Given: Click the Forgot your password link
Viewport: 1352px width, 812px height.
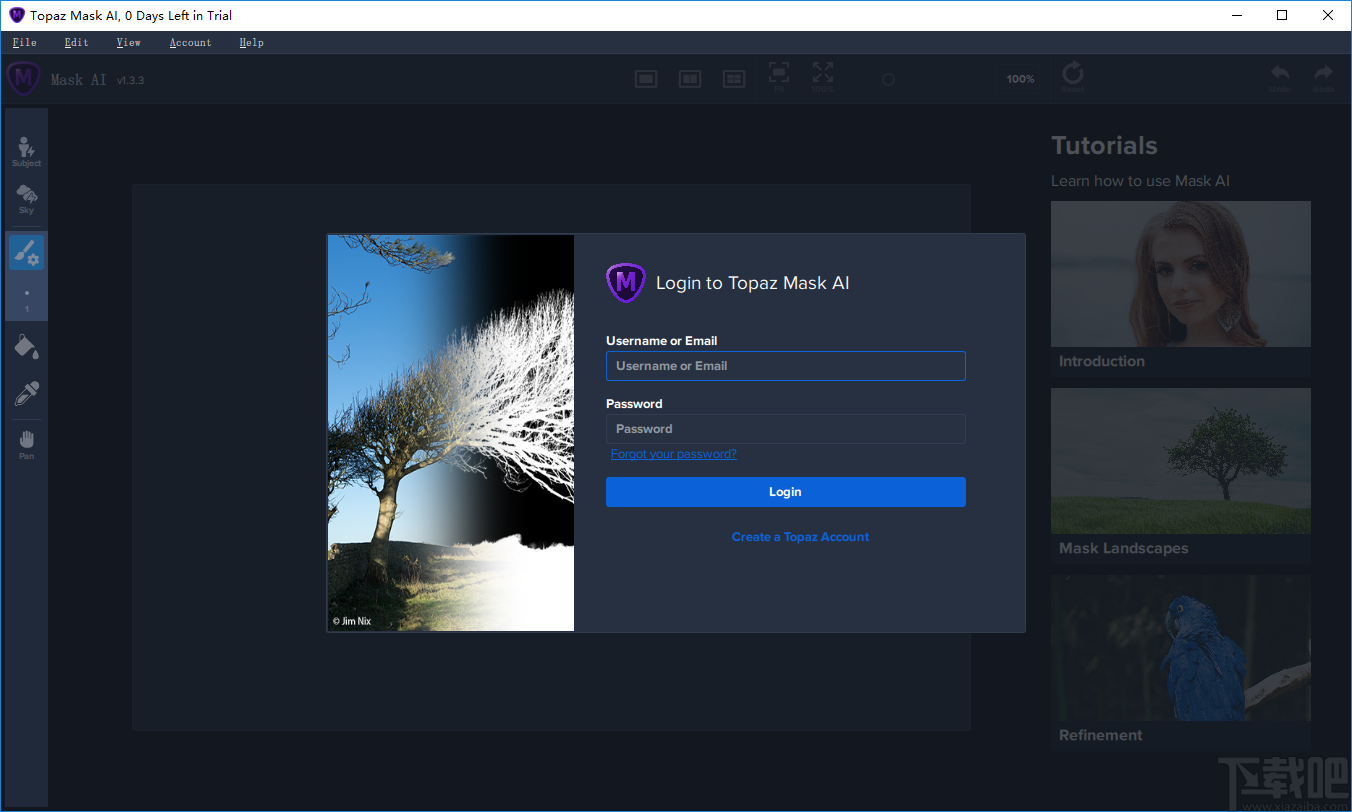Looking at the screenshot, I should tap(674, 454).
